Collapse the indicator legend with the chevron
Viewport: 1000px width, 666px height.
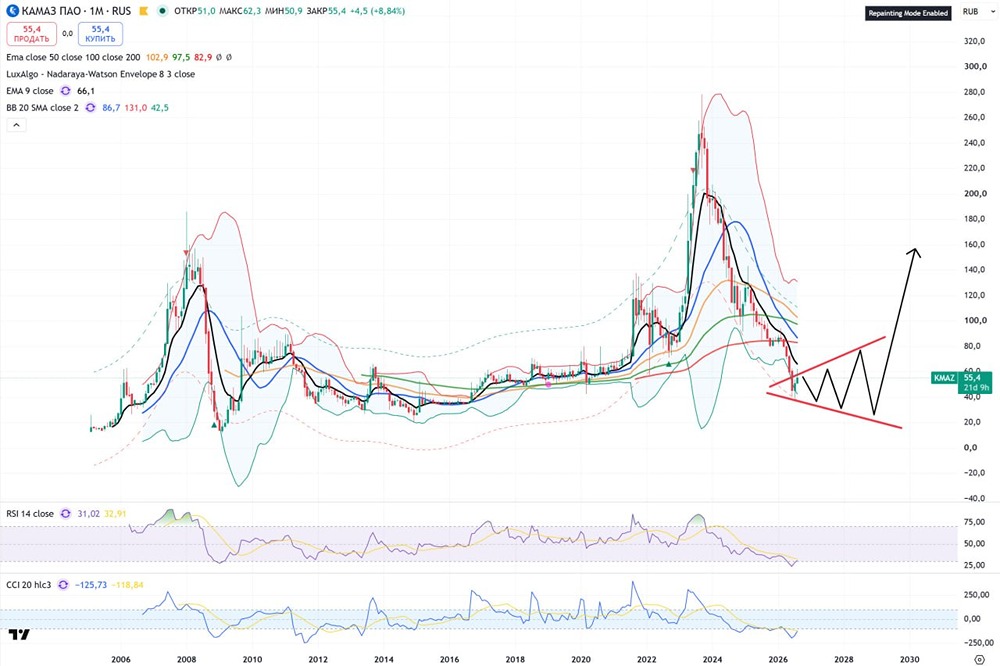pyautogui.click(x=17, y=125)
